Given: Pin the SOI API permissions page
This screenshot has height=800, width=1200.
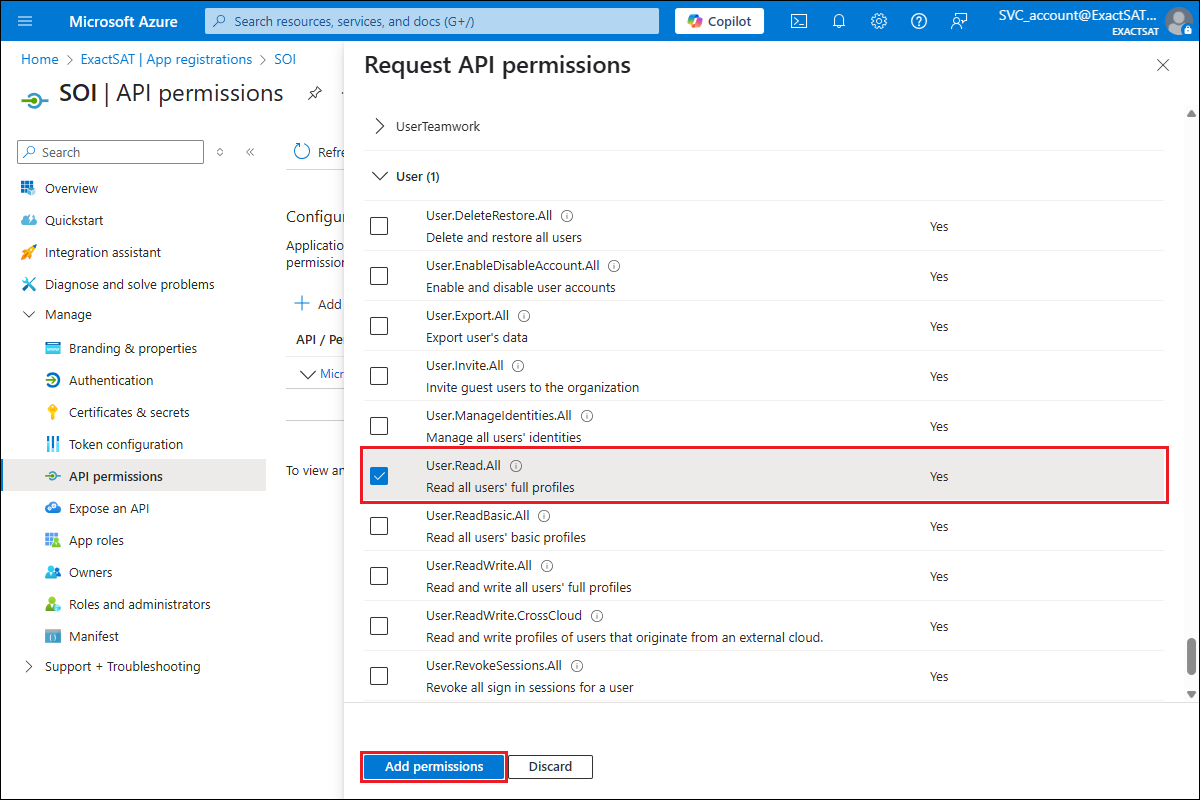Looking at the screenshot, I should pos(315,93).
